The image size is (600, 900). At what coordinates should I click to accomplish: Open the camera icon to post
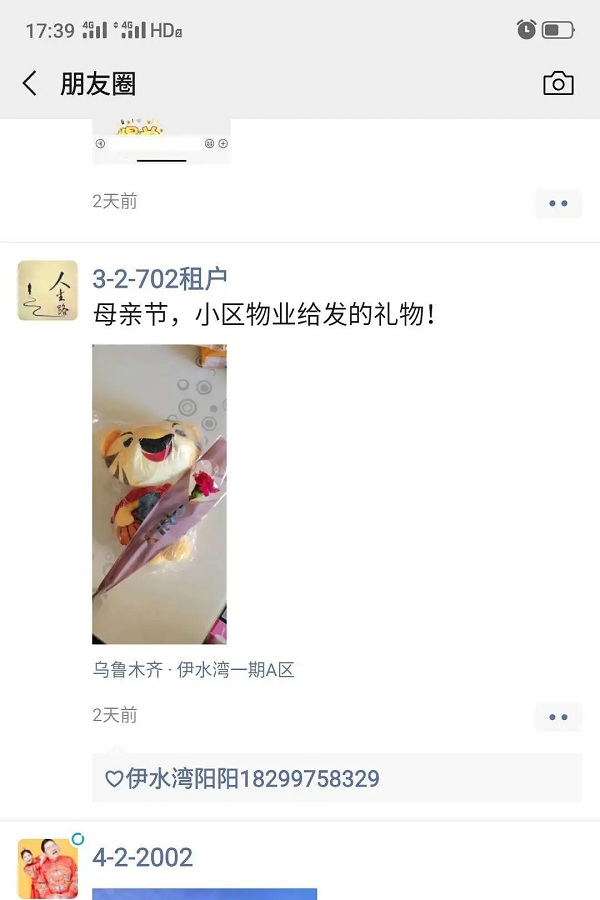tap(558, 83)
